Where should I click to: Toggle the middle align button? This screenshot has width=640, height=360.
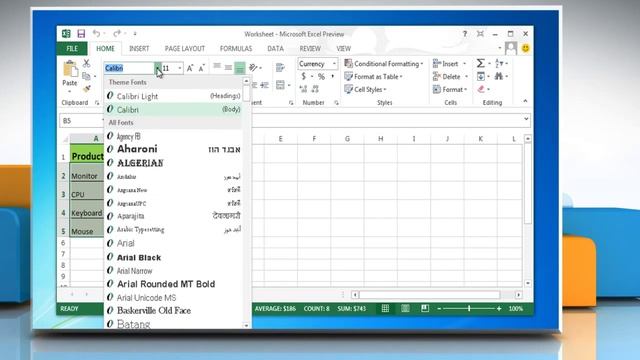tap(228, 67)
